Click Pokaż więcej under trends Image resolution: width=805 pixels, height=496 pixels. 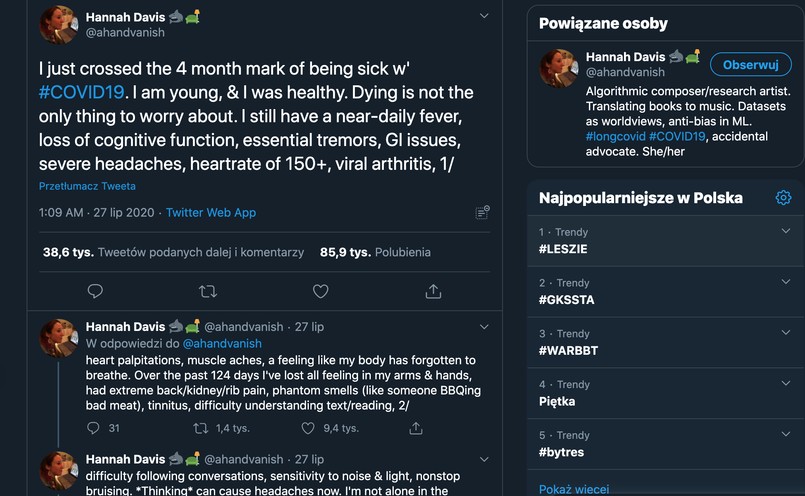(x=574, y=489)
